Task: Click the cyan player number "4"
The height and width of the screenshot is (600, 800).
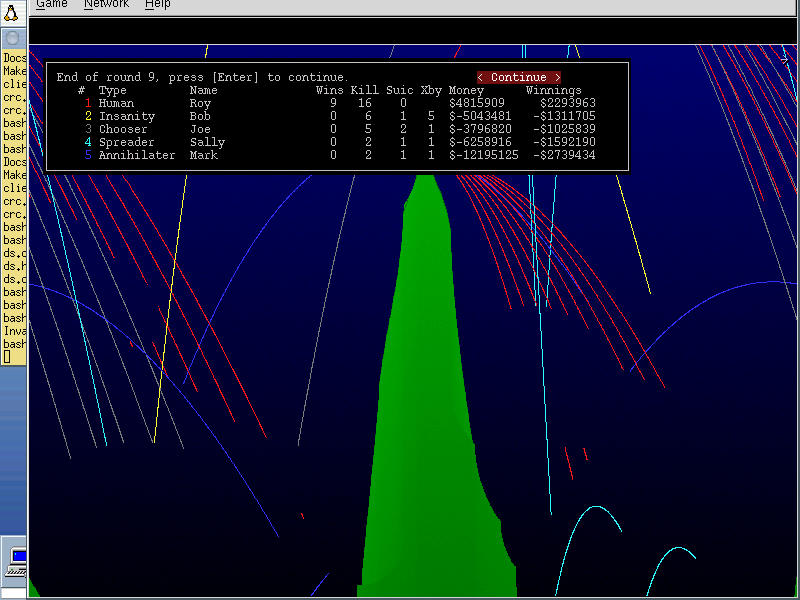Action: [88, 142]
